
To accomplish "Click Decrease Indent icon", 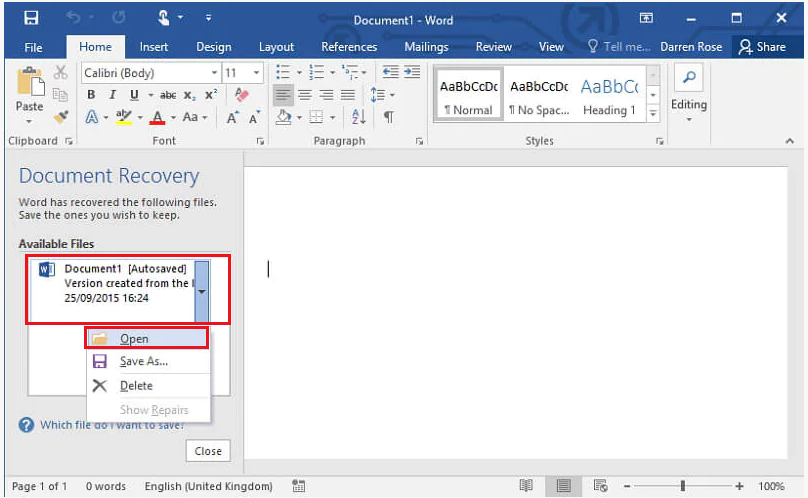I will click(x=391, y=72).
